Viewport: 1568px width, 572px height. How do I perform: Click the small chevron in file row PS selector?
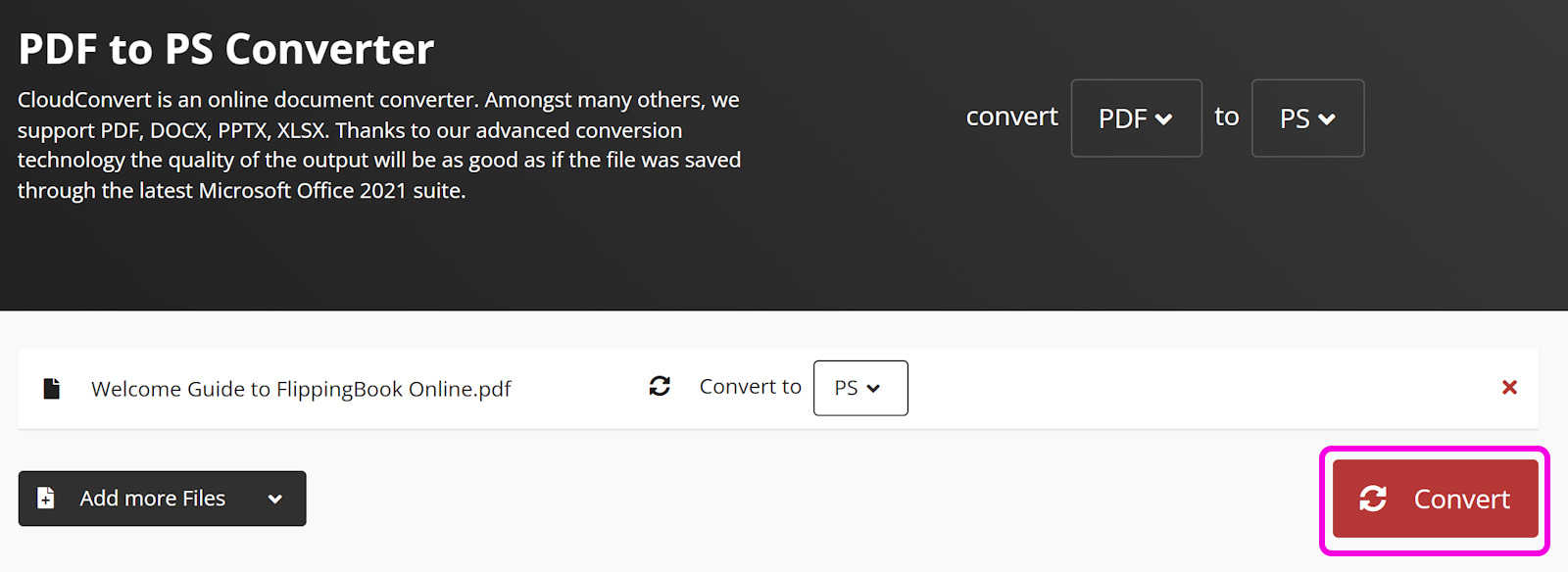(873, 389)
